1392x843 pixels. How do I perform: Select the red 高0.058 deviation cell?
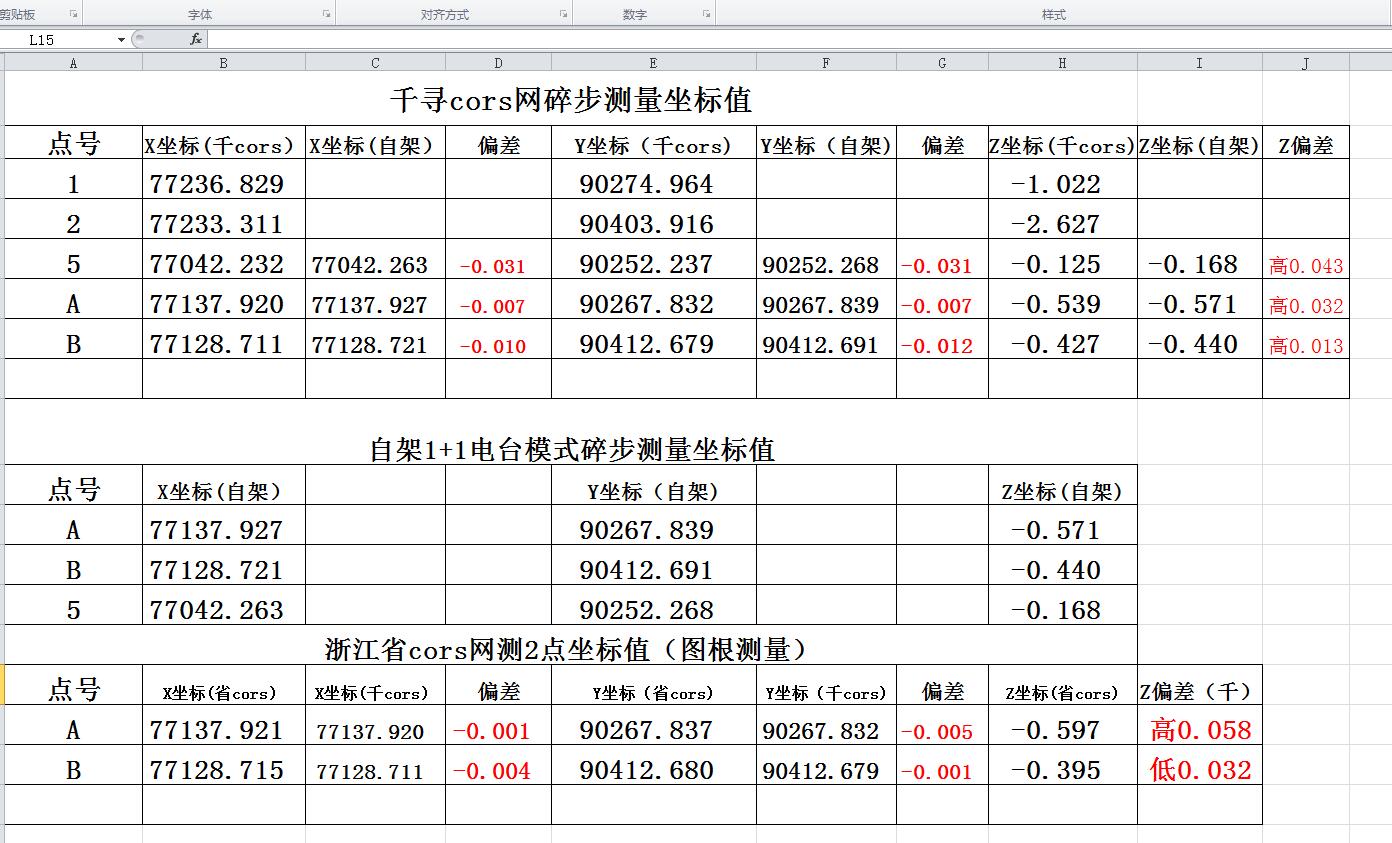(x=1200, y=730)
